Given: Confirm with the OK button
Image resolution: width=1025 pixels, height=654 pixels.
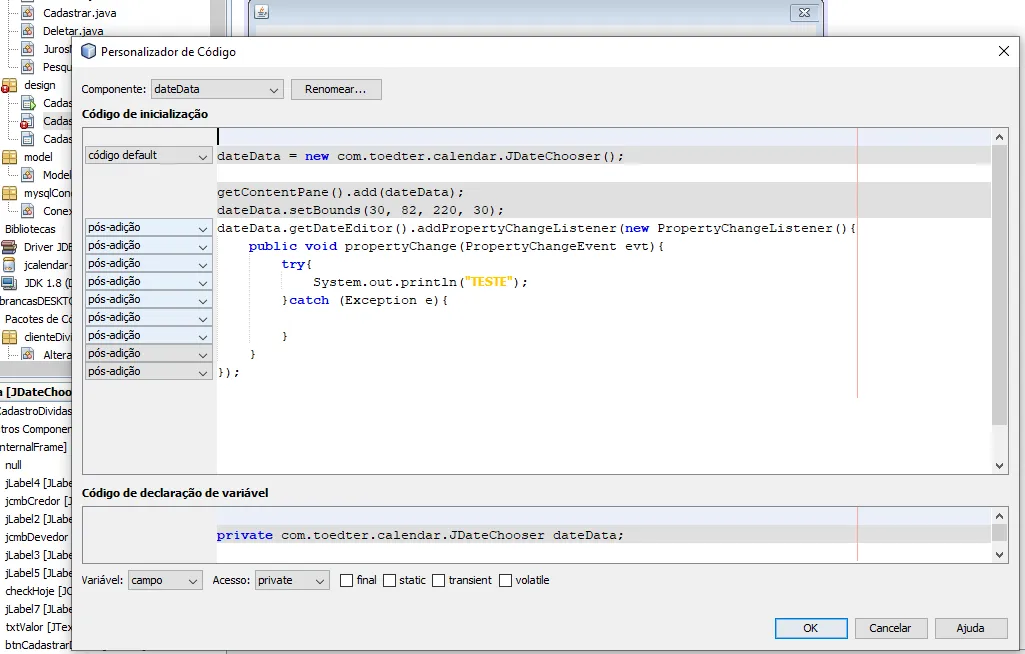Looking at the screenshot, I should [810, 628].
